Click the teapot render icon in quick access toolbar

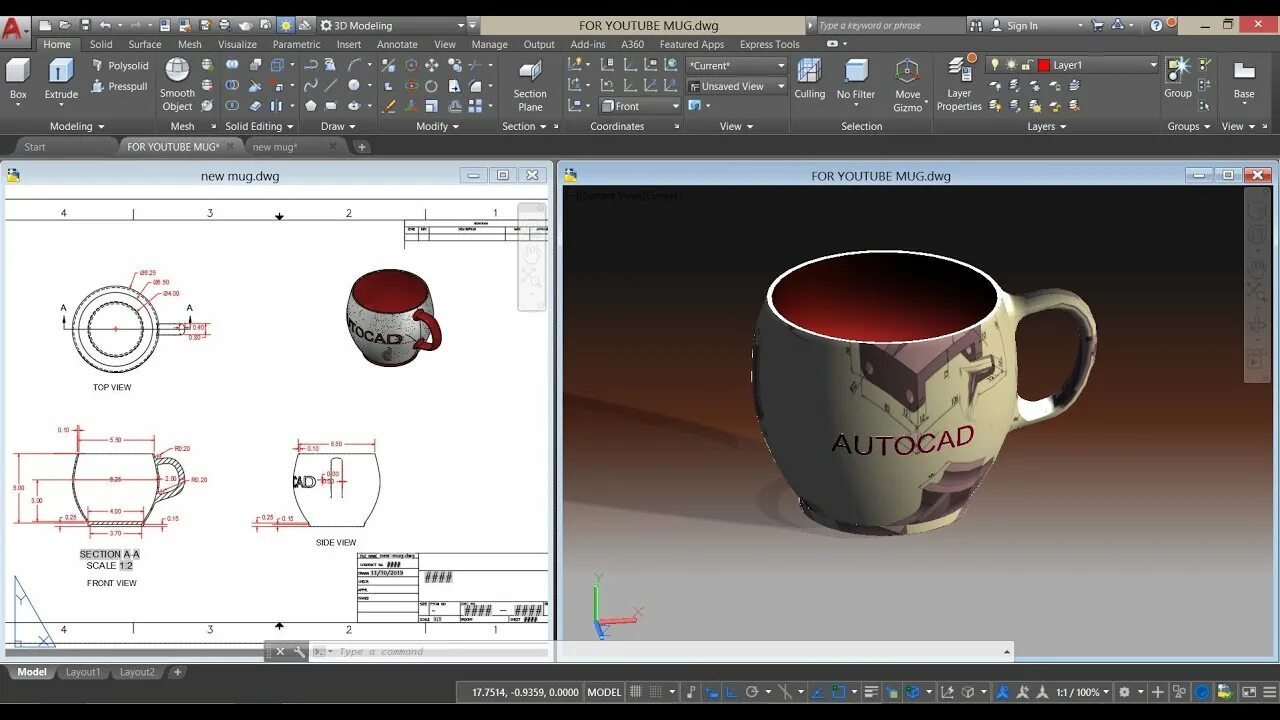click(245, 25)
